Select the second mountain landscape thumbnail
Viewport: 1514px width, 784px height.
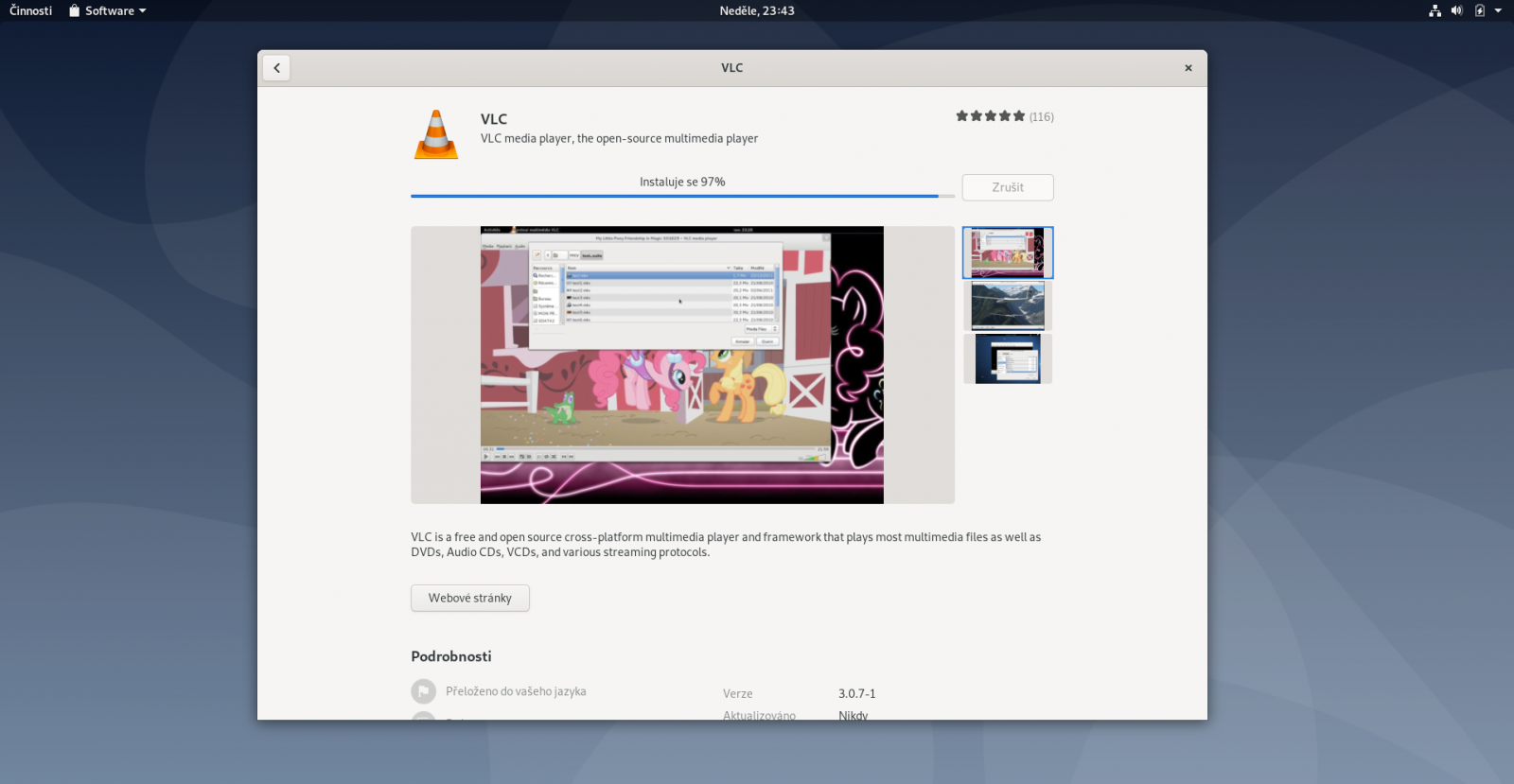1008,305
